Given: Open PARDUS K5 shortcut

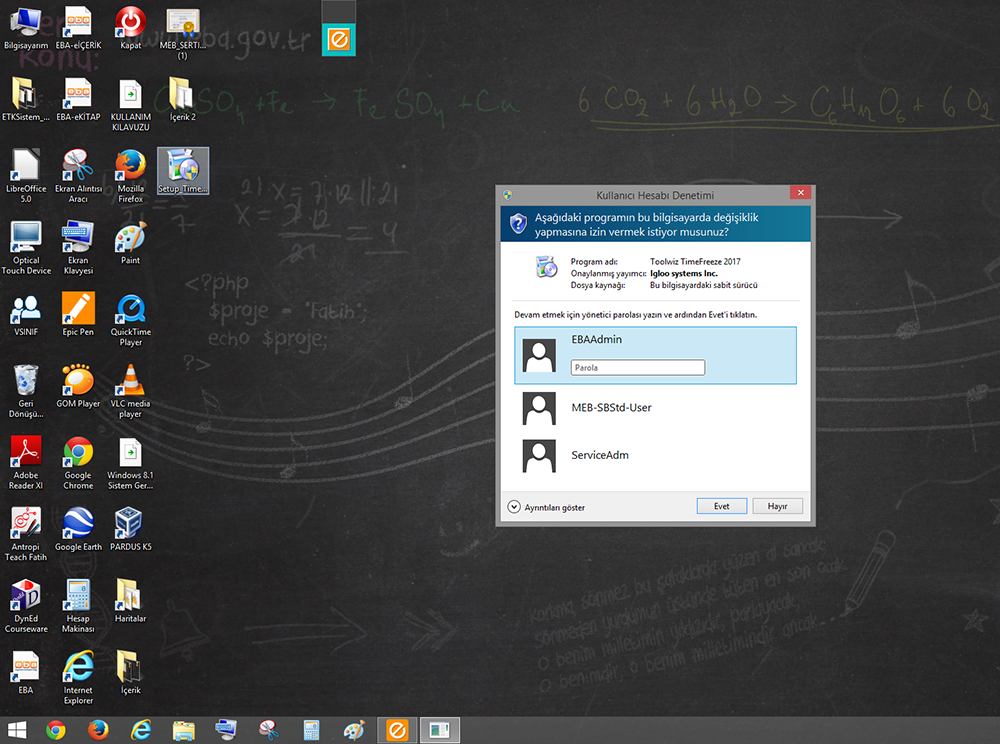Looking at the screenshot, I should tap(130, 528).
